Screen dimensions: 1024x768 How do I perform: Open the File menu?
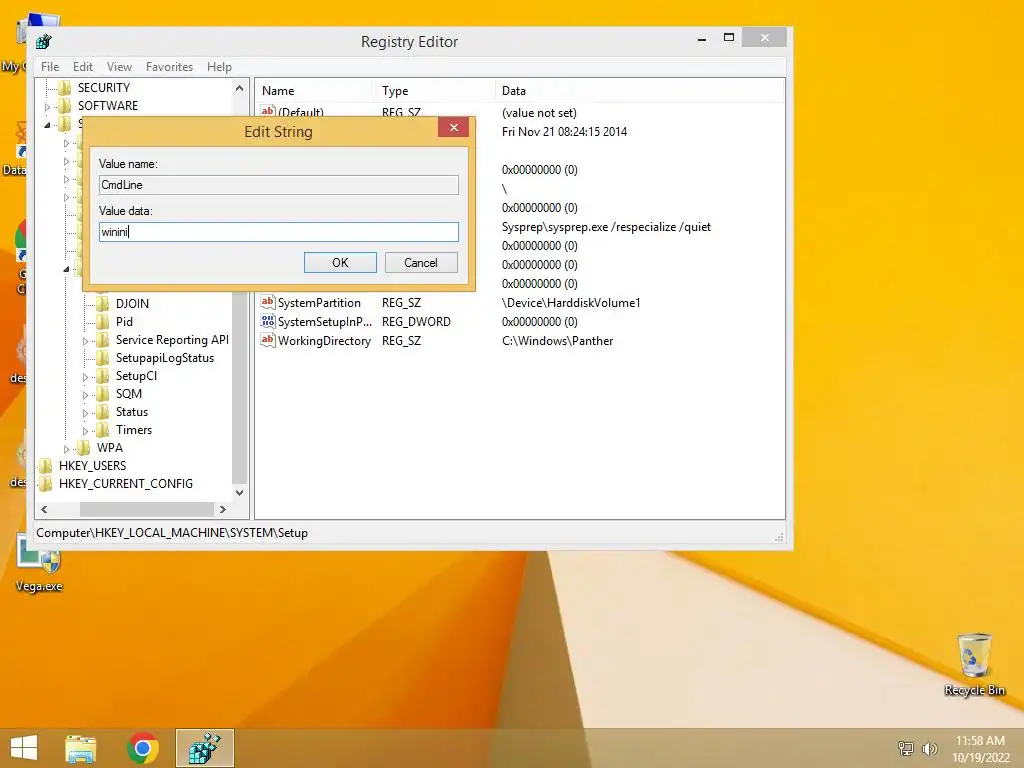[x=50, y=67]
